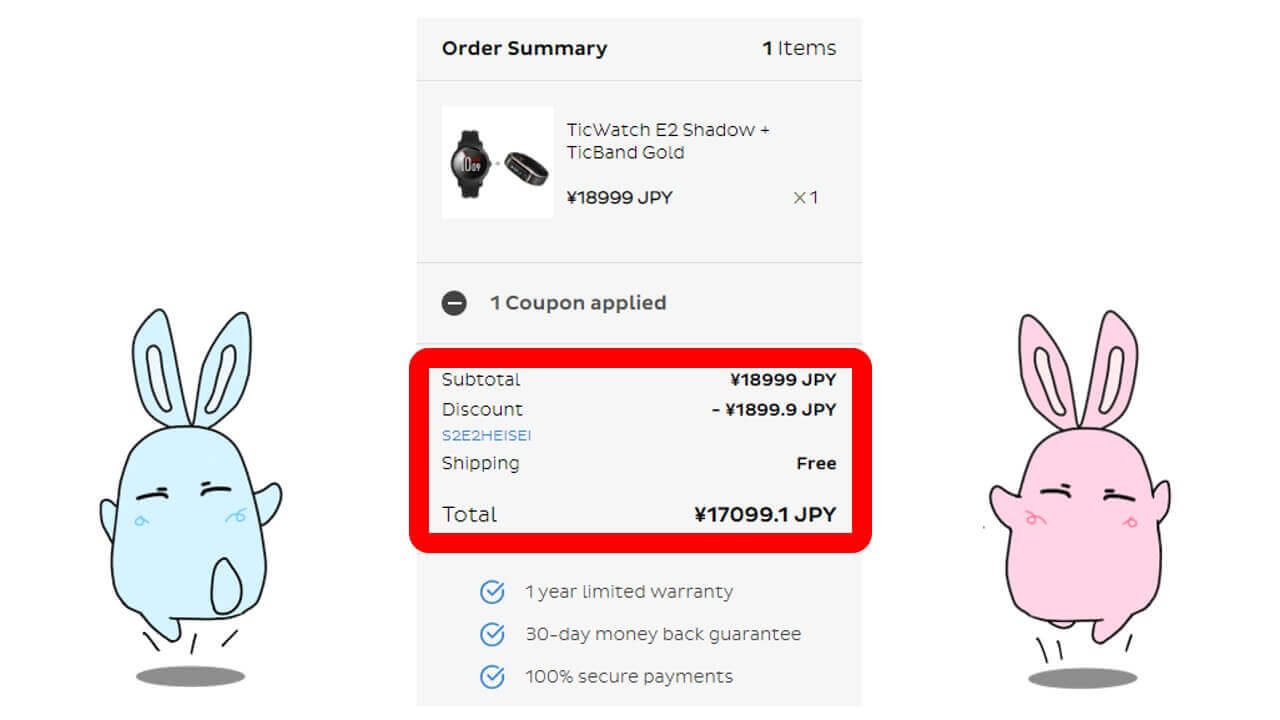
Task: Click the 1 Items count
Action: tap(799, 48)
